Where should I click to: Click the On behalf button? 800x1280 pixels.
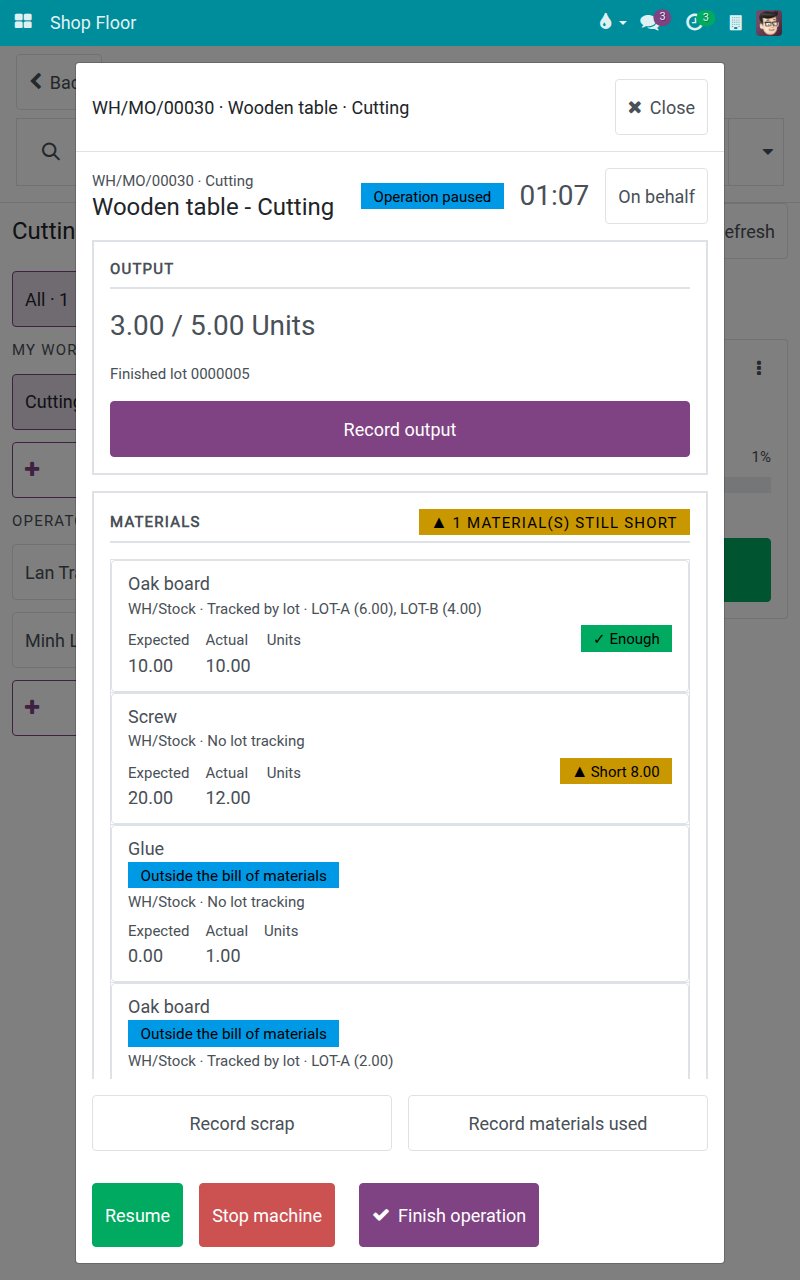click(656, 196)
